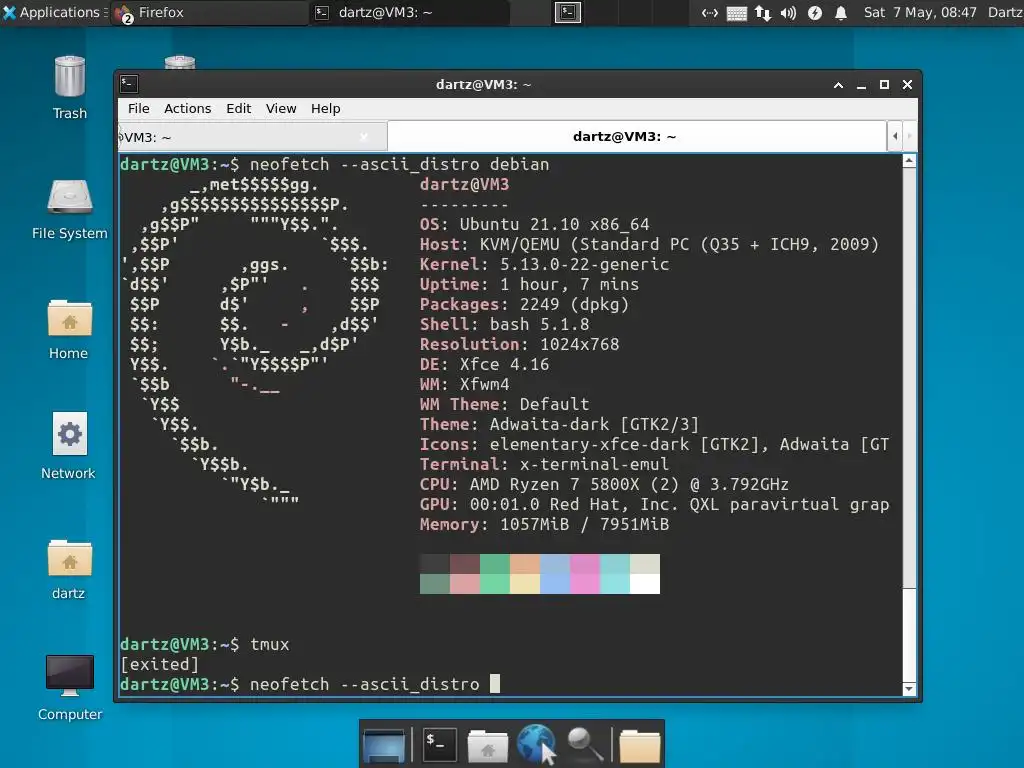Maximize the terminal window
This screenshot has width=1024, height=768.
pyautogui.click(x=884, y=85)
